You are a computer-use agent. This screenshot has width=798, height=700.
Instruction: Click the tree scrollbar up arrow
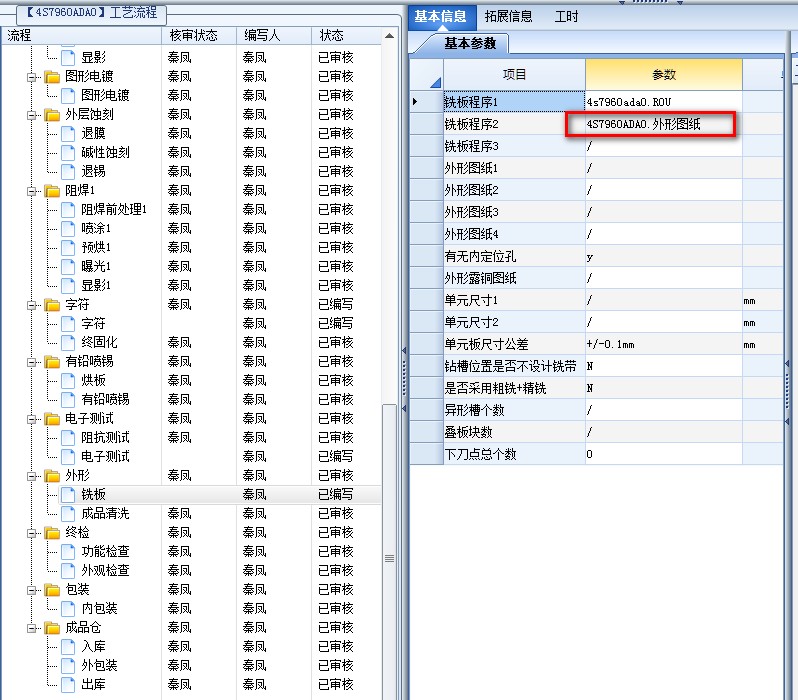pos(389,36)
